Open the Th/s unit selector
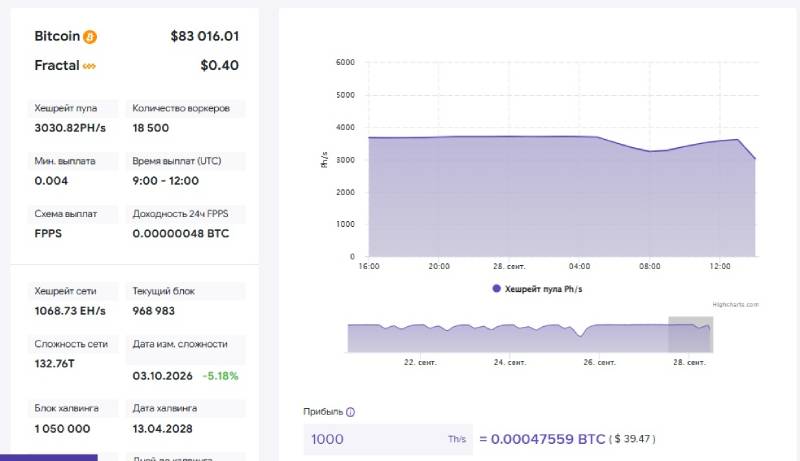The height and width of the screenshot is (461, 800). [x=457, y=439]
